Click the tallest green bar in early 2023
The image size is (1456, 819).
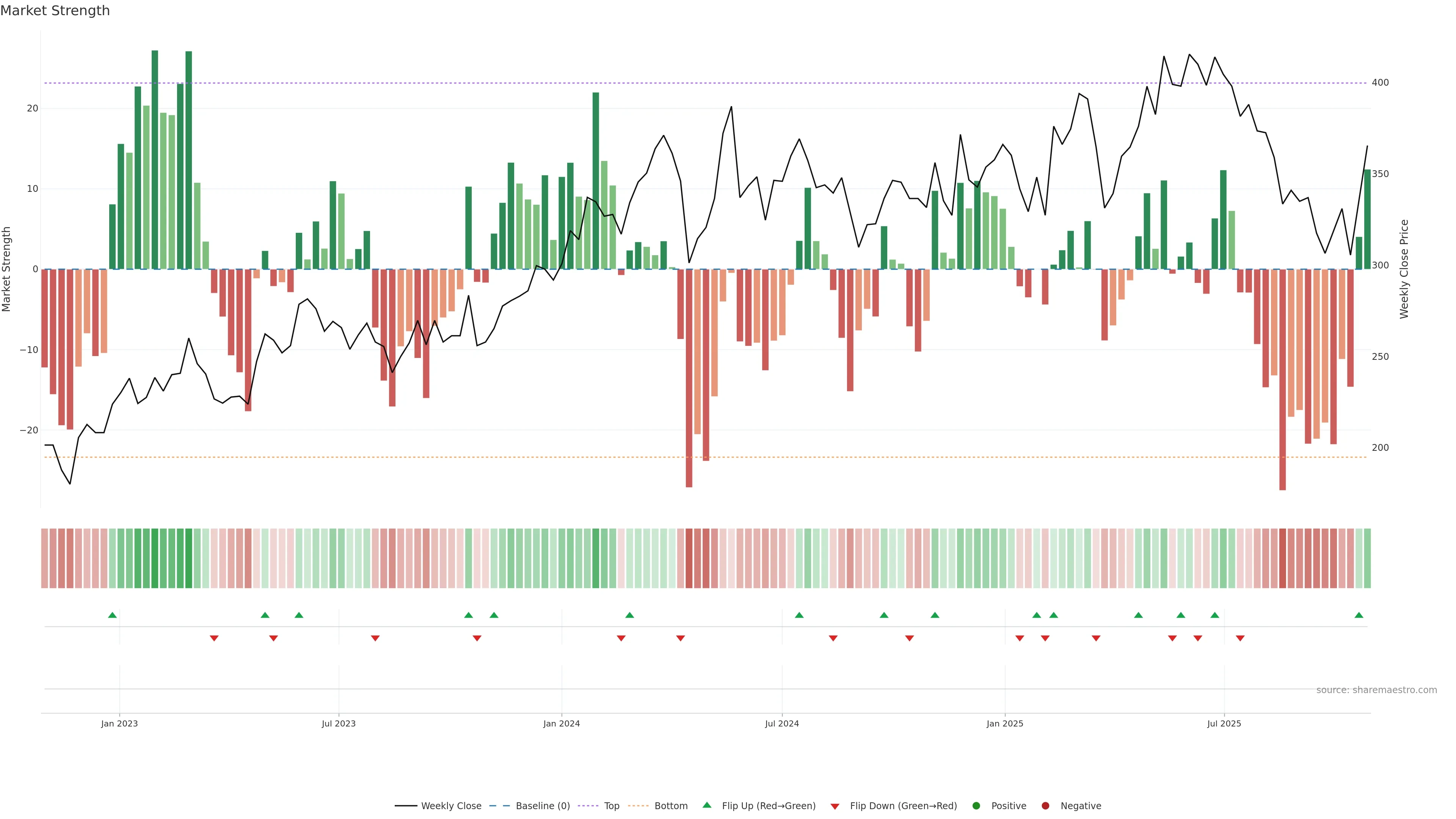(155, 158)
